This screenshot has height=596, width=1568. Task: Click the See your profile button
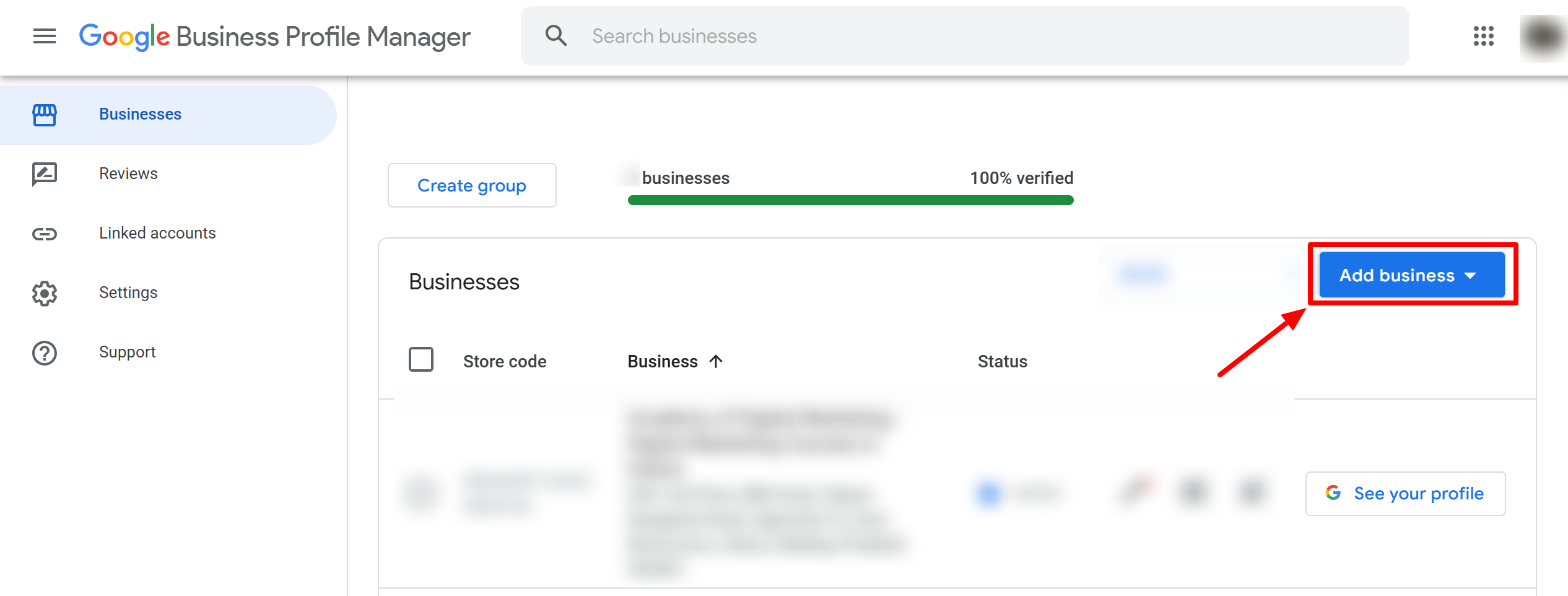pyautogui.click(x=1405, y=494)
